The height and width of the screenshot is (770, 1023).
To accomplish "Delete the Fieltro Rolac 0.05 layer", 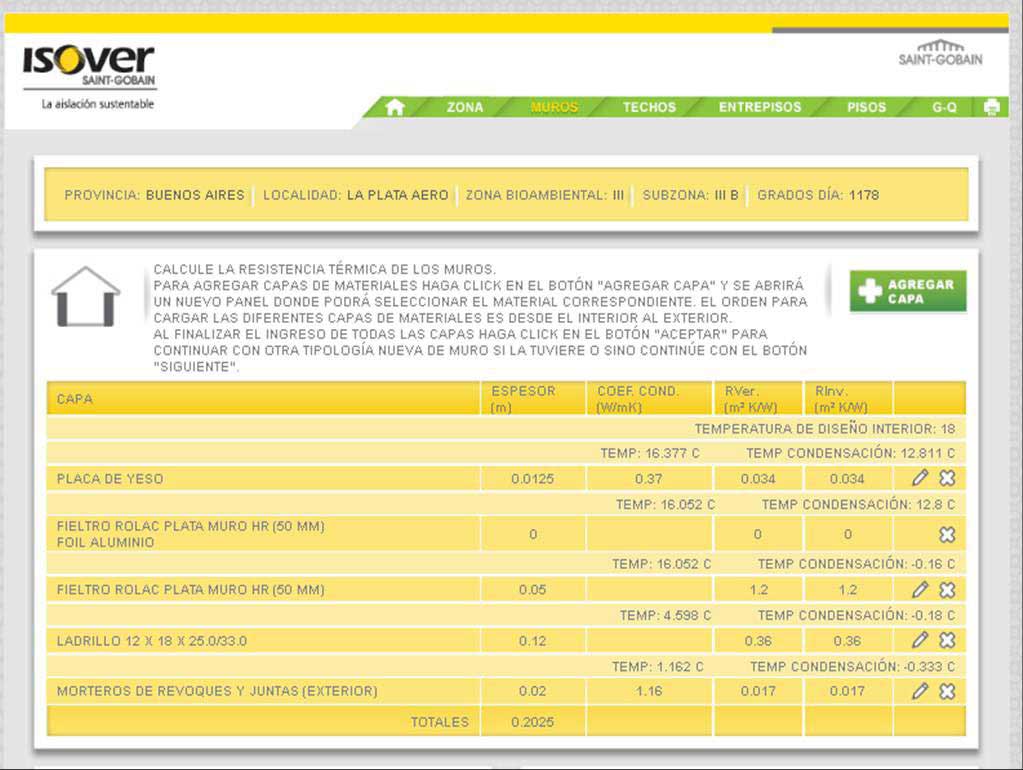I will pyautogui.click(x=947, y=590).
